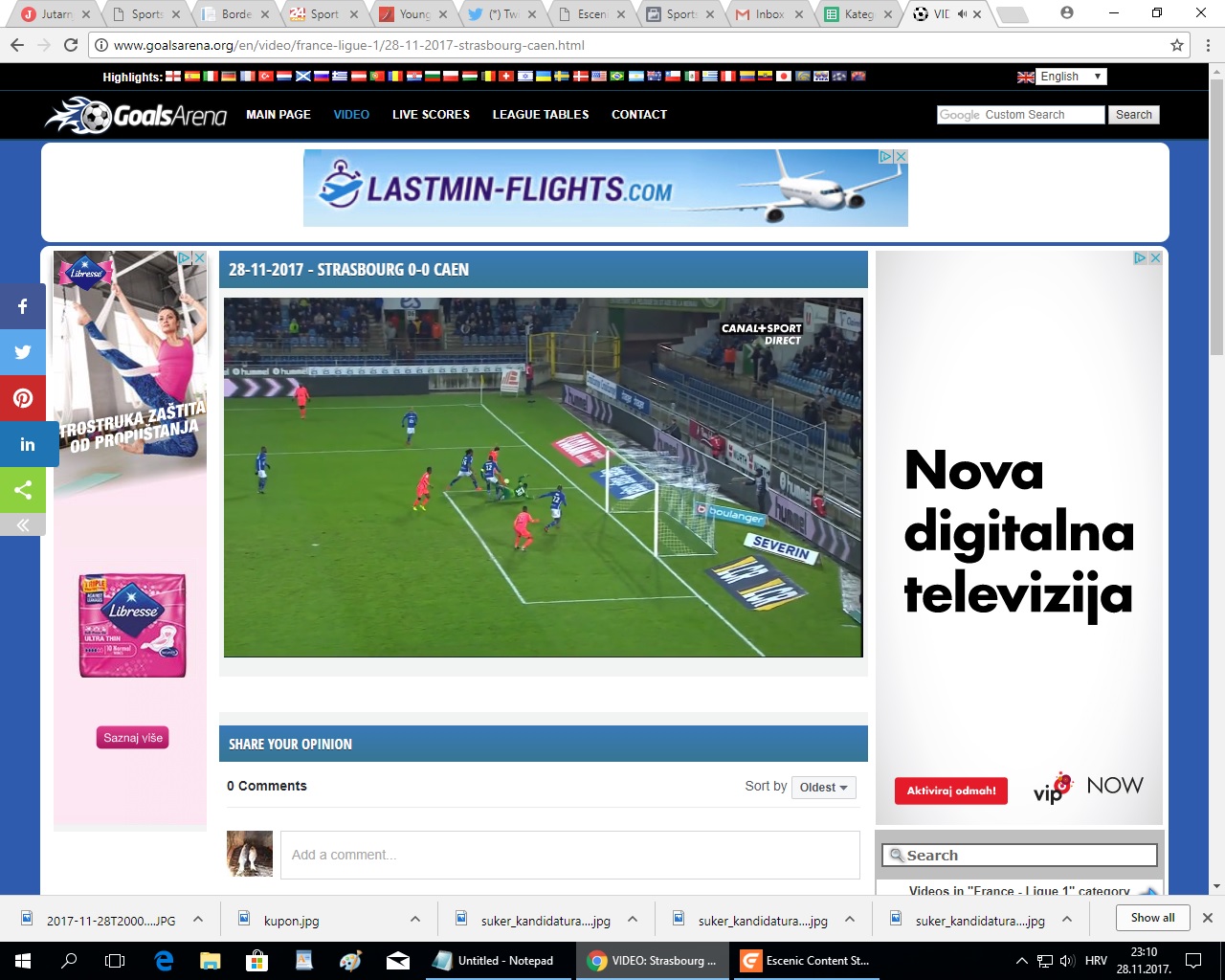Click the Strasbourg vs Caen video player
1225x980 pixels.
543,477
